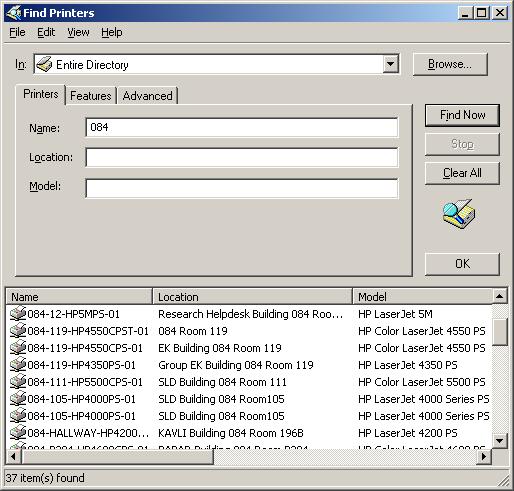Screen dimensions: 514x491
Task: Click printer icon for 084-12-HP5MPS-01
Action: click(x=18, y=313)
